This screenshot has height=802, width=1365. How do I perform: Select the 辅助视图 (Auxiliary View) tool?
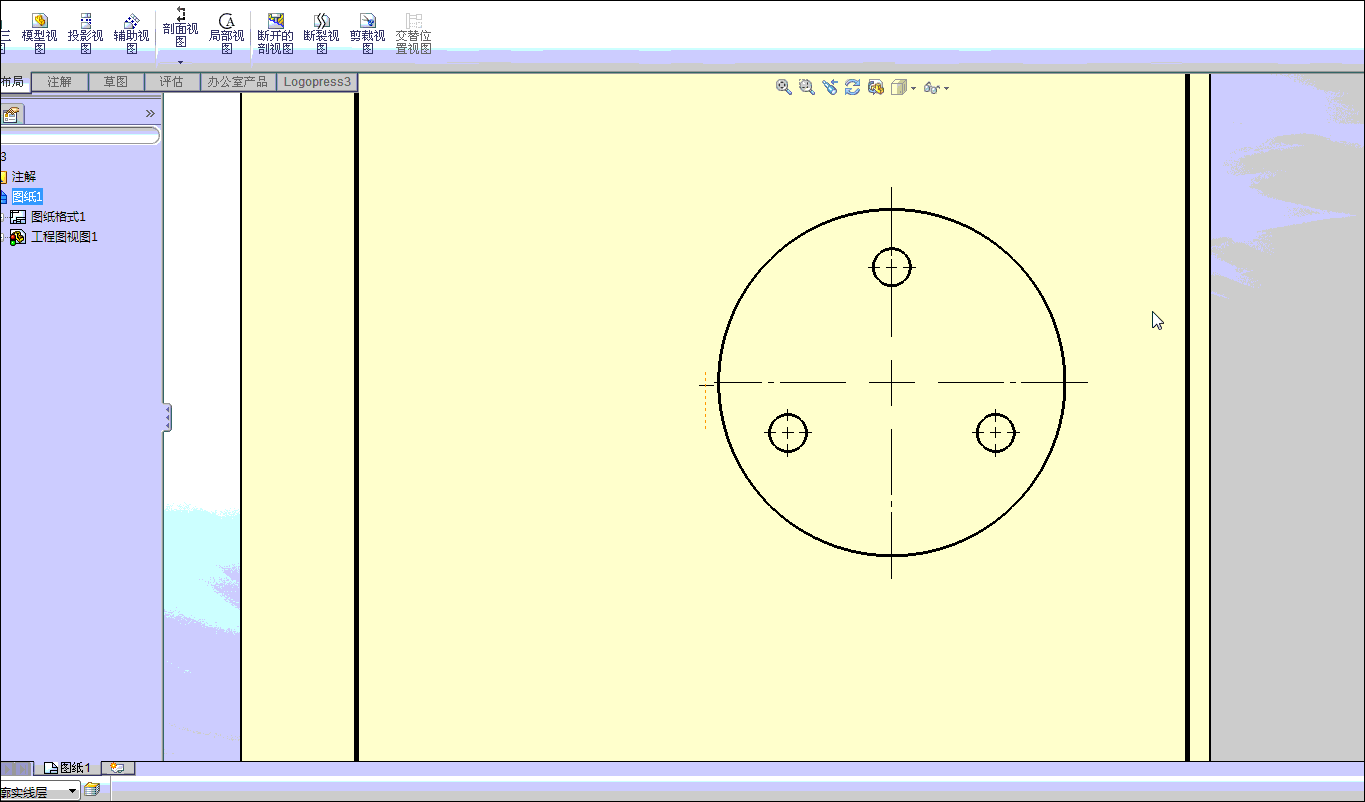pos(132,33)
